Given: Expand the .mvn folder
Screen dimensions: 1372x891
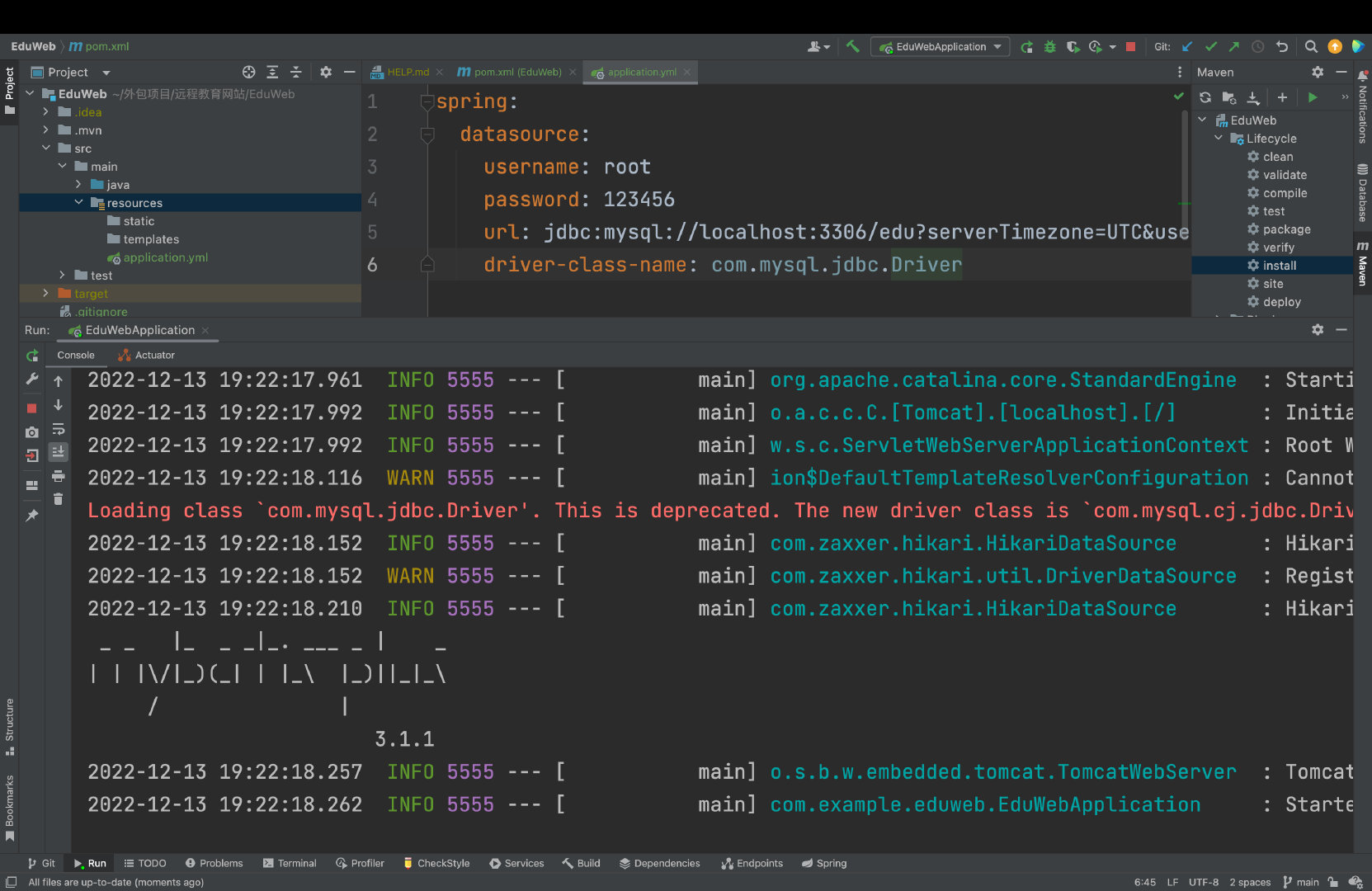Looking at the screenshot, I should 46,130.
